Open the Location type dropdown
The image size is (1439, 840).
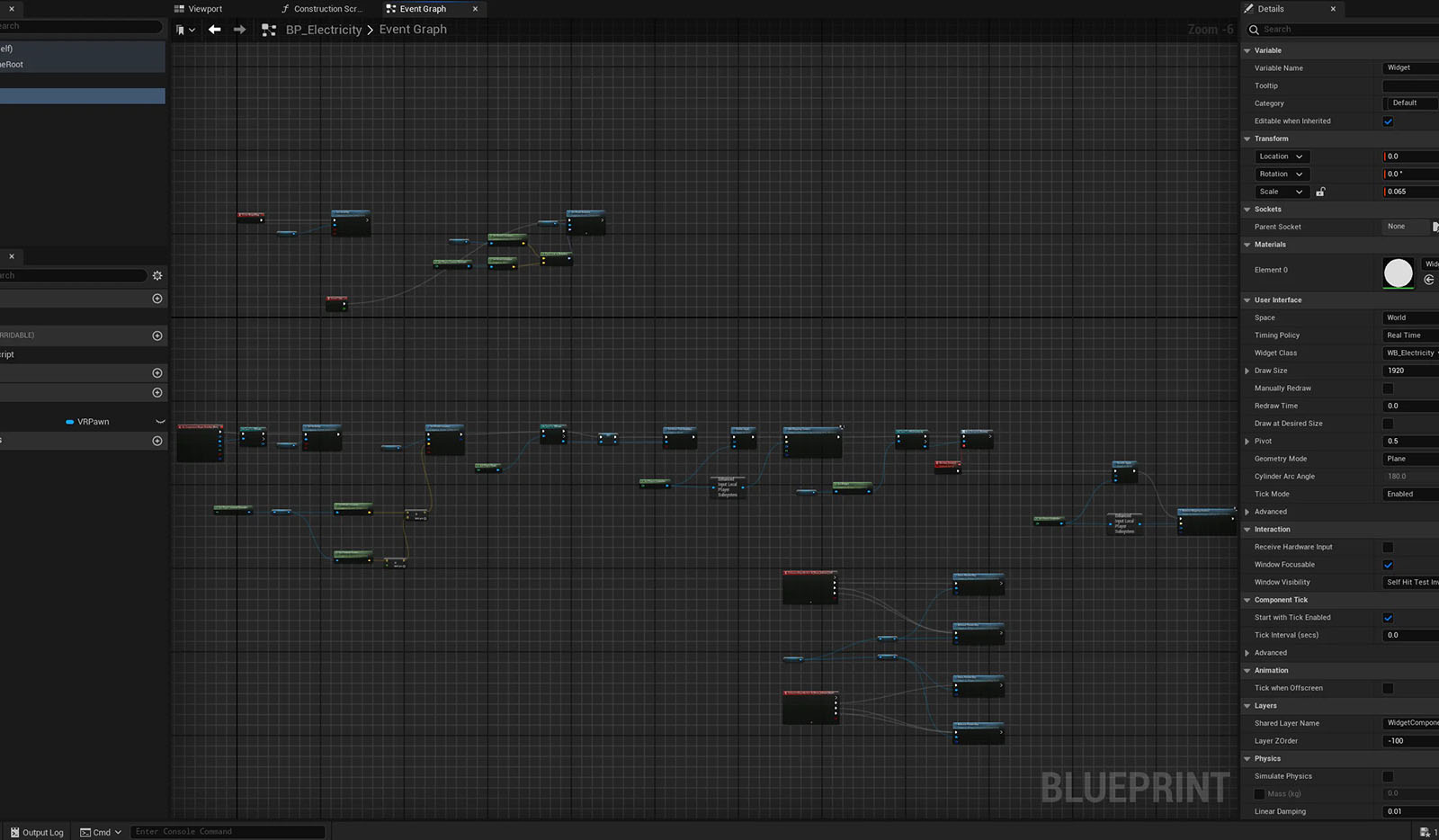point(1282,156)
